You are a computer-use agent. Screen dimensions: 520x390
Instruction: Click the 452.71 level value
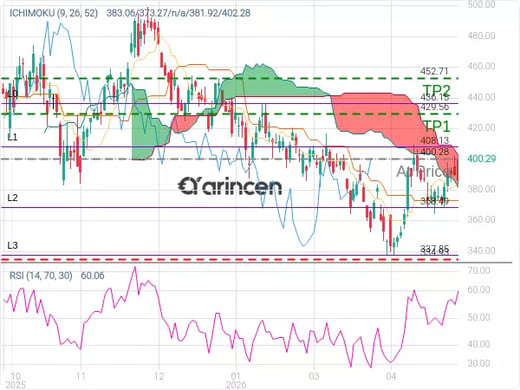pos(434,71)
